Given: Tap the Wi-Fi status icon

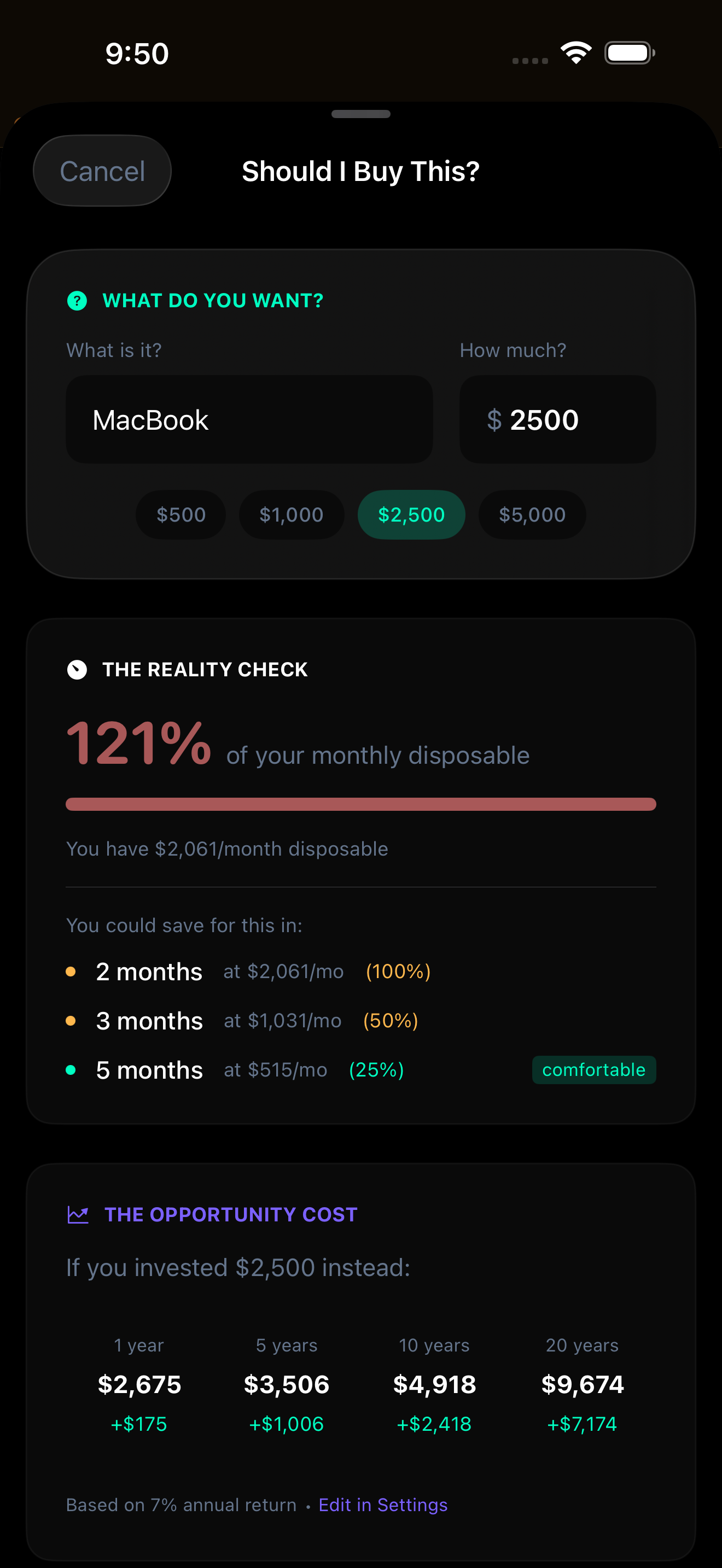Looking at the screenshot, I should point(576,53).
